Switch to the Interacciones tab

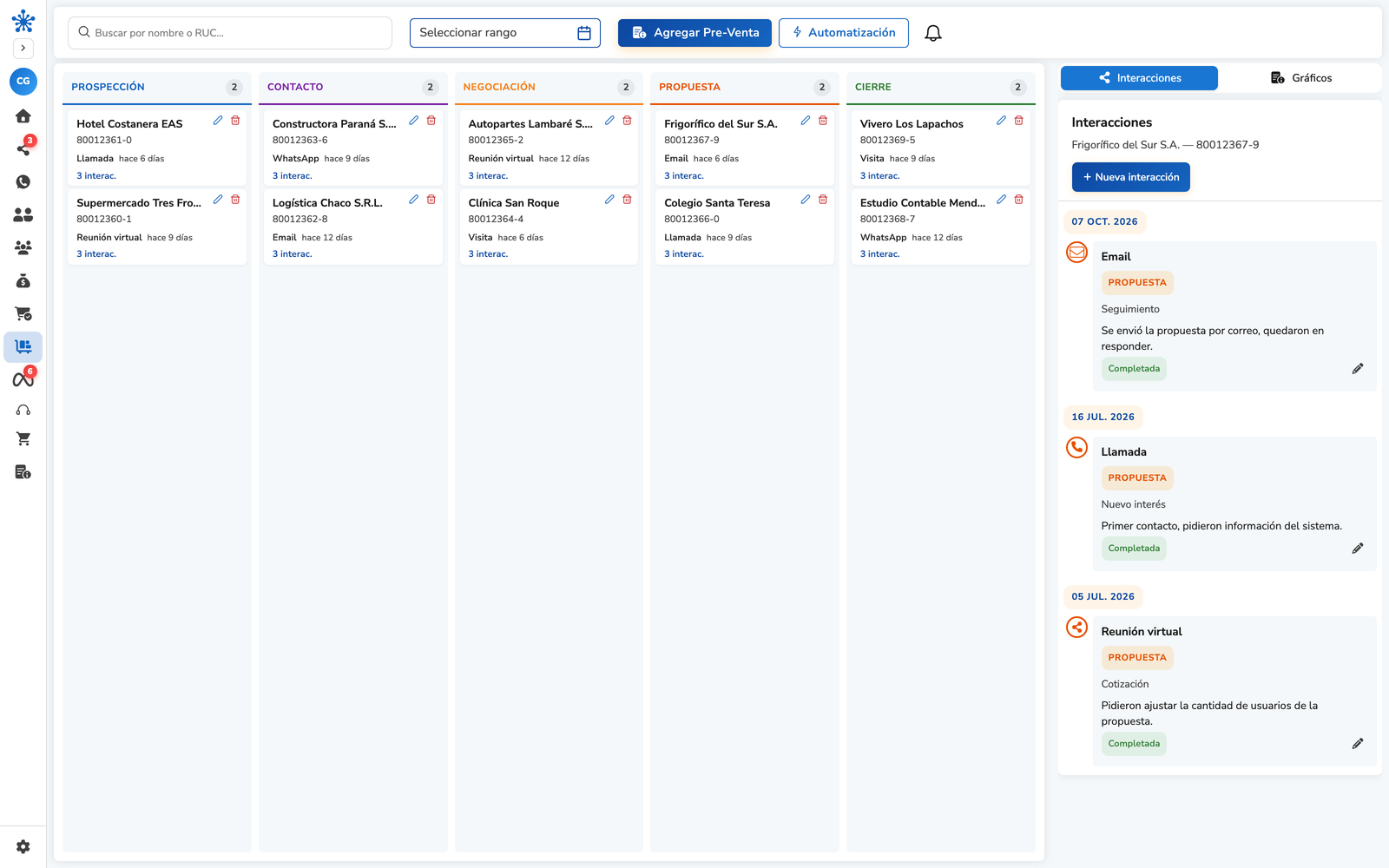click(1139, 78)
